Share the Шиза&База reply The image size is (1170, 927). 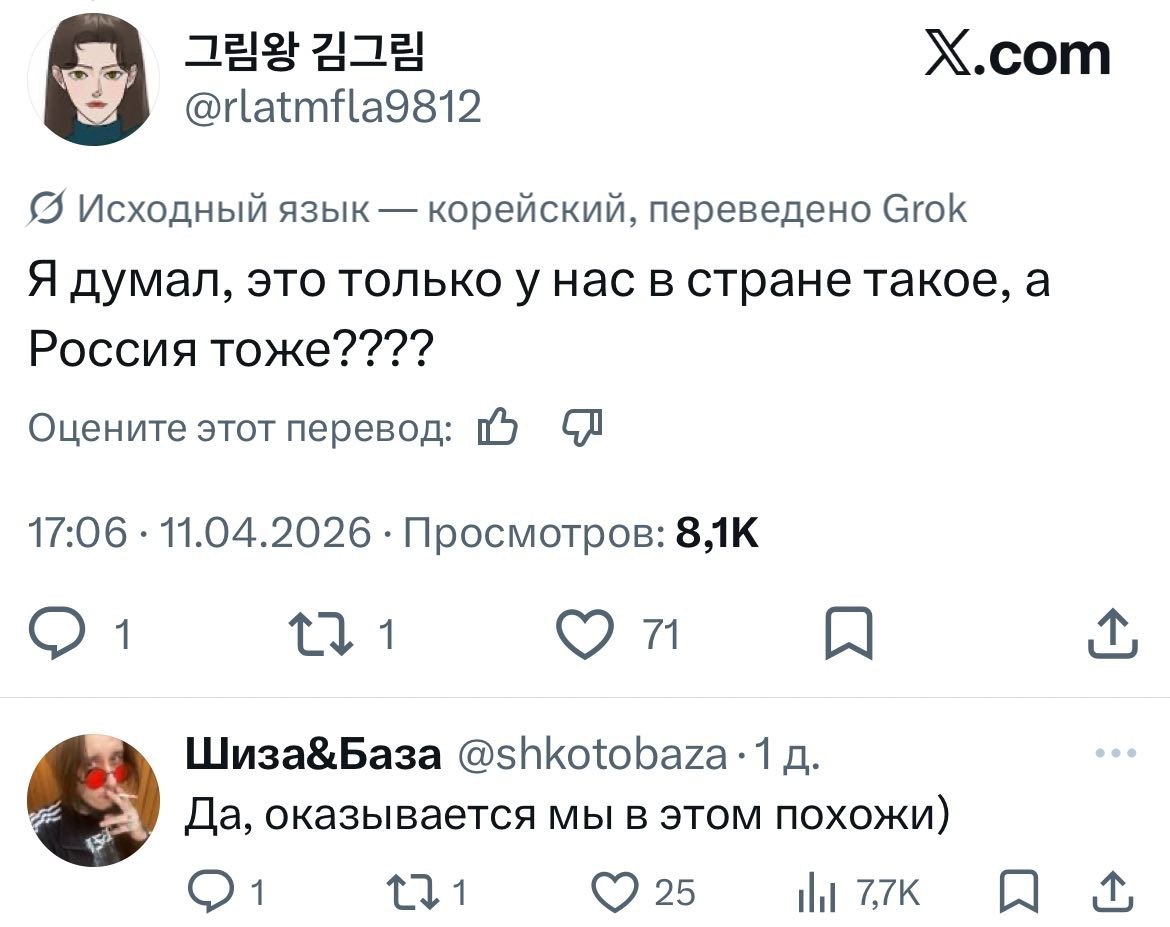click(x=1113, y=890)
